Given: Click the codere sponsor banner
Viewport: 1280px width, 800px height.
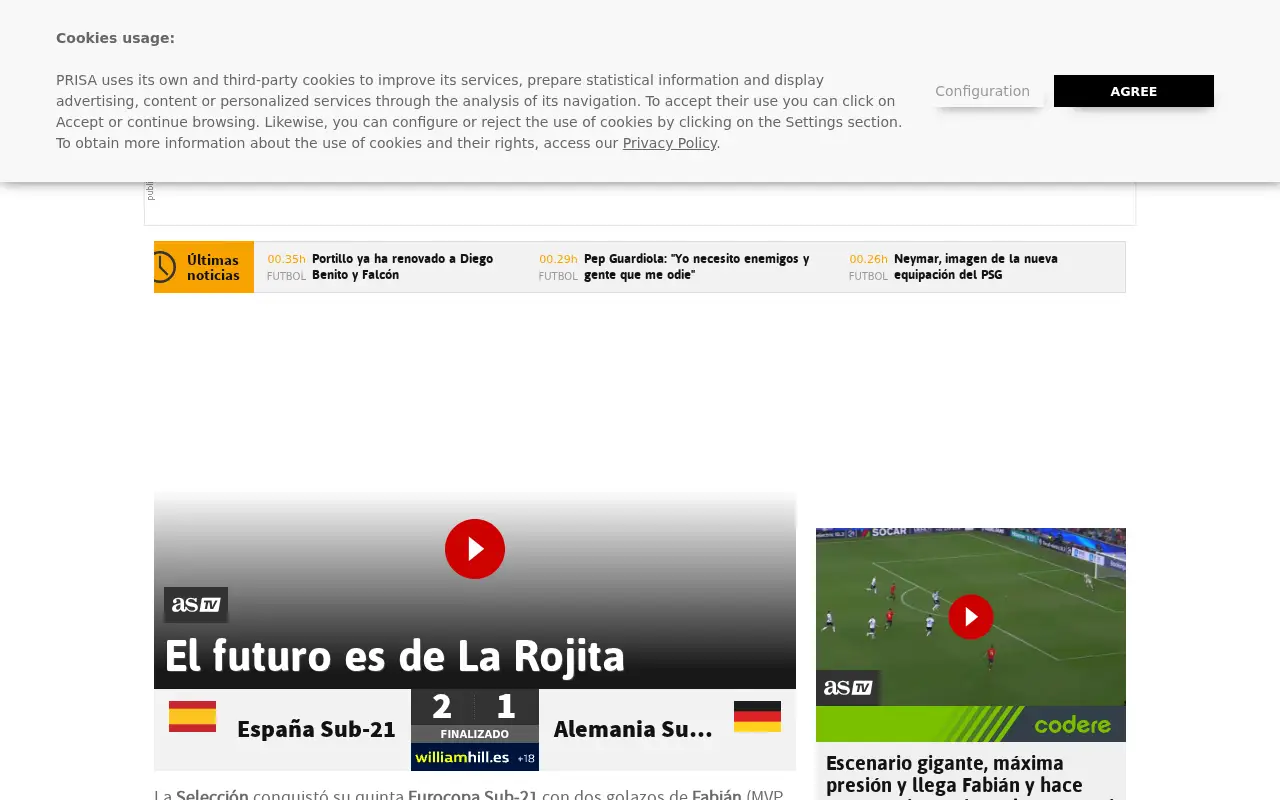Looking at the screenshot, I should pos(971,724).
